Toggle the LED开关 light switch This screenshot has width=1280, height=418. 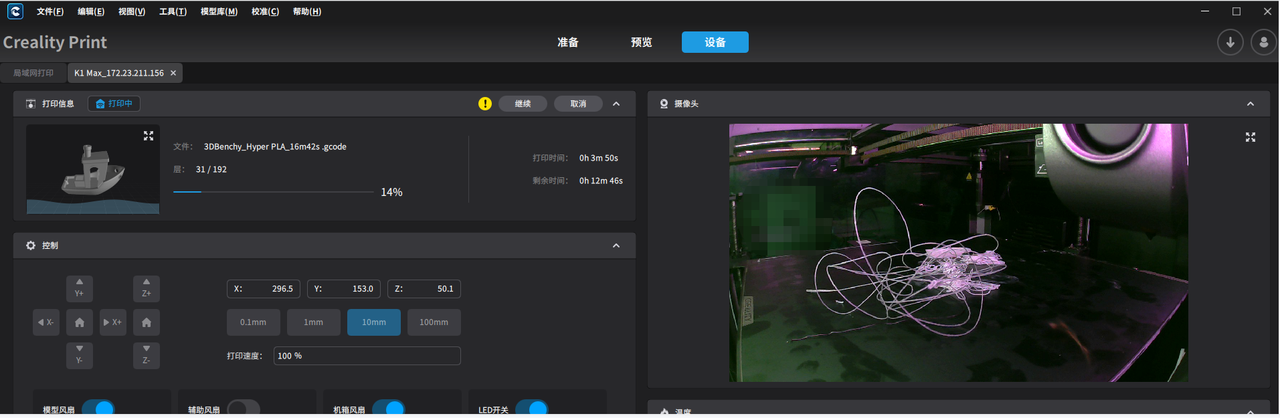coord(531,408)
